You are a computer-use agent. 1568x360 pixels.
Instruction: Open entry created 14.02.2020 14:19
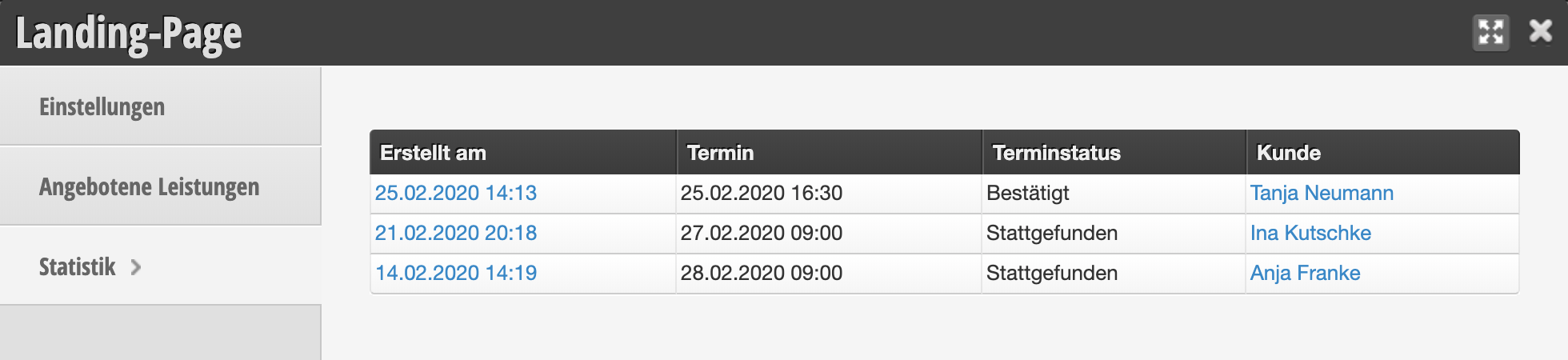(456, 273)
